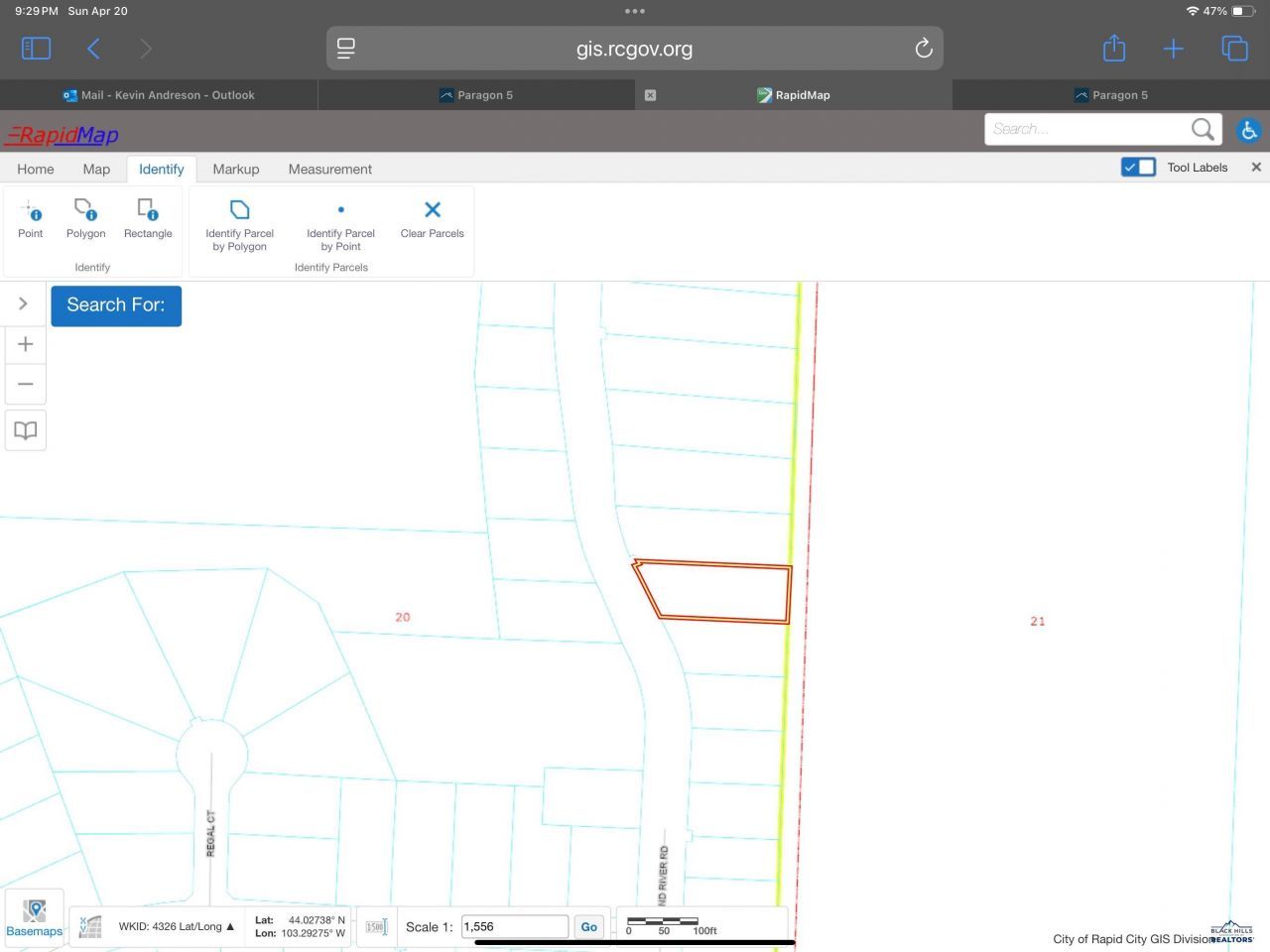
Task: Open the Measurement tab
Action: [x=329, y=169]
